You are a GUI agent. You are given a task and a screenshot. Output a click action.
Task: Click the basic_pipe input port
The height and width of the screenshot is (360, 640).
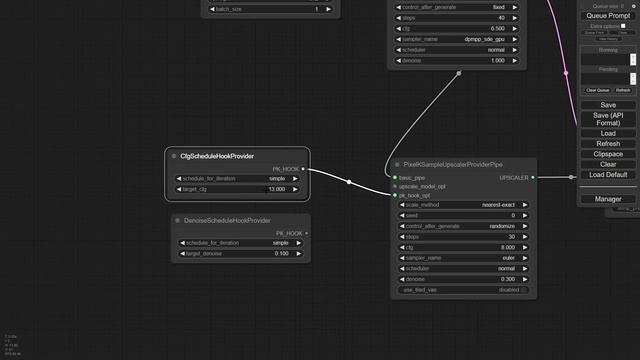(x=395, y=178)
